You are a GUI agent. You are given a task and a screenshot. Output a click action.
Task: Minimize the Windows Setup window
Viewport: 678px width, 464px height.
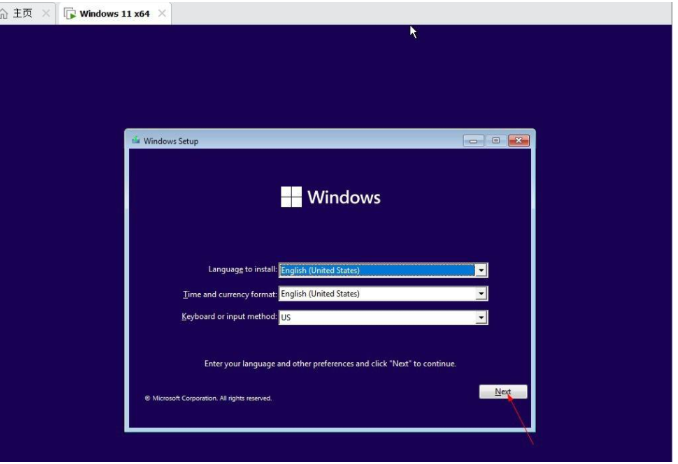(x=473, y=141)
